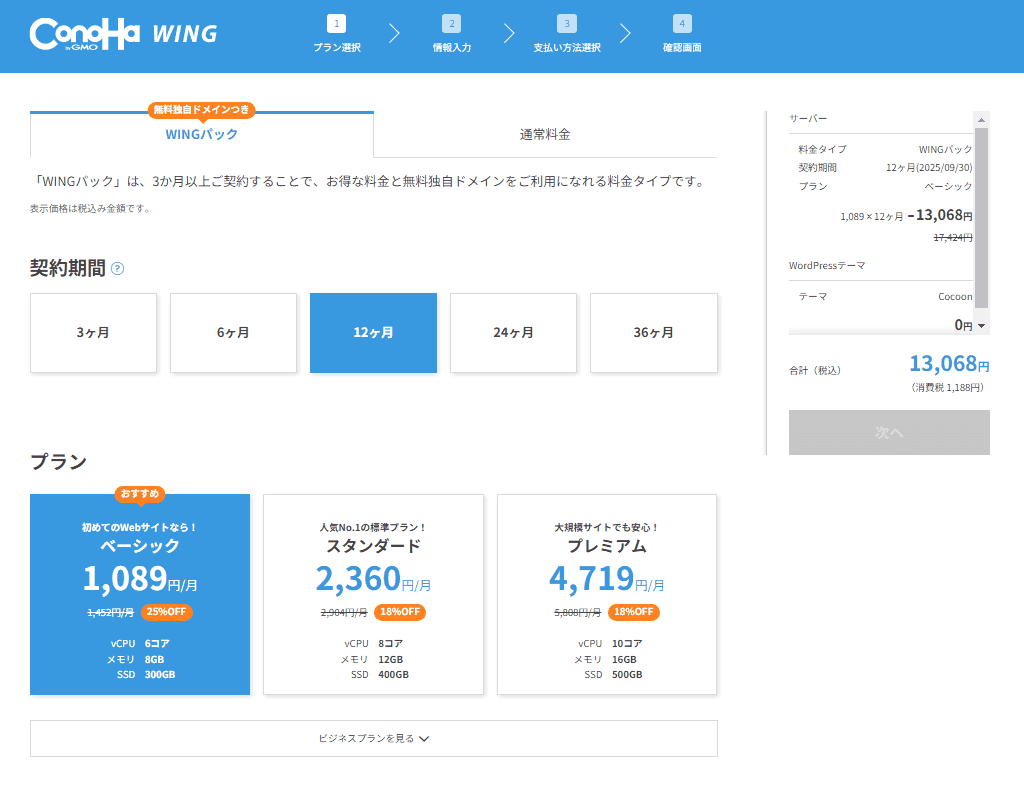This screenshot has height=786, width=1024.
Task: Expand ビジネスプランを見る section
Action: point(374,738)
